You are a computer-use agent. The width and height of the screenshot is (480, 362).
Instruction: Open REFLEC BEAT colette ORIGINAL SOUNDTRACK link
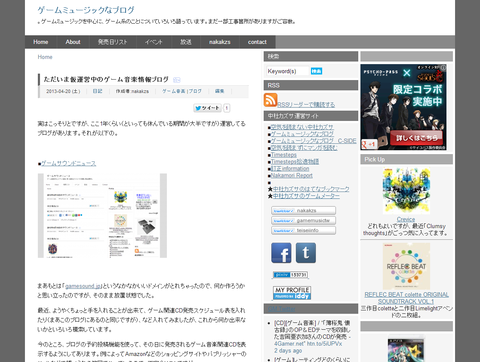(x=406, y=298)
